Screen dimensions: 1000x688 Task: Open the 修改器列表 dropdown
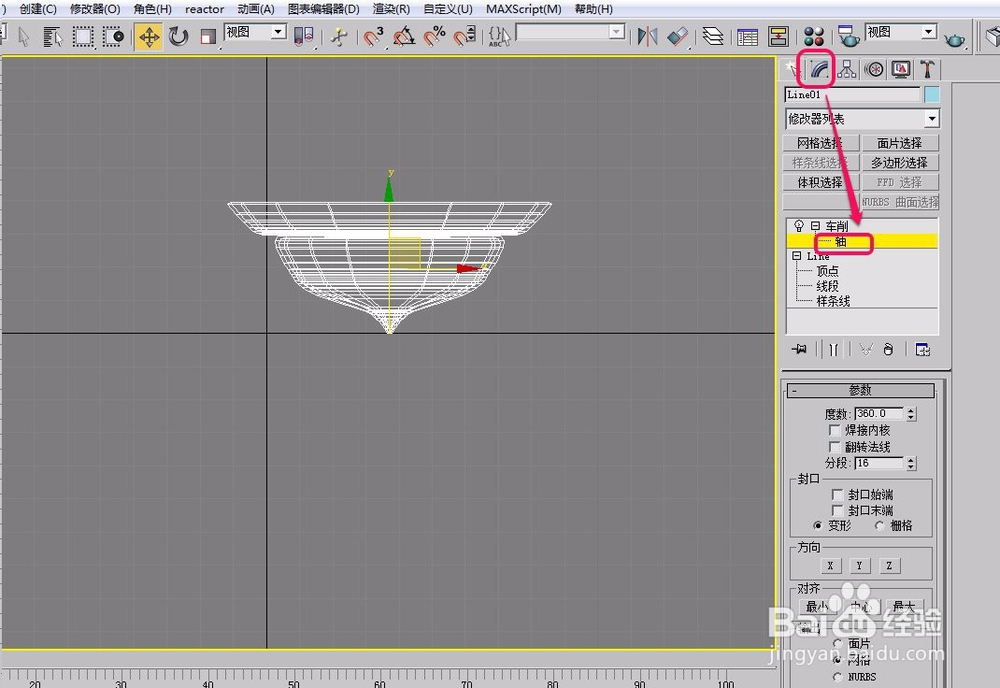[x=862, y=119]
